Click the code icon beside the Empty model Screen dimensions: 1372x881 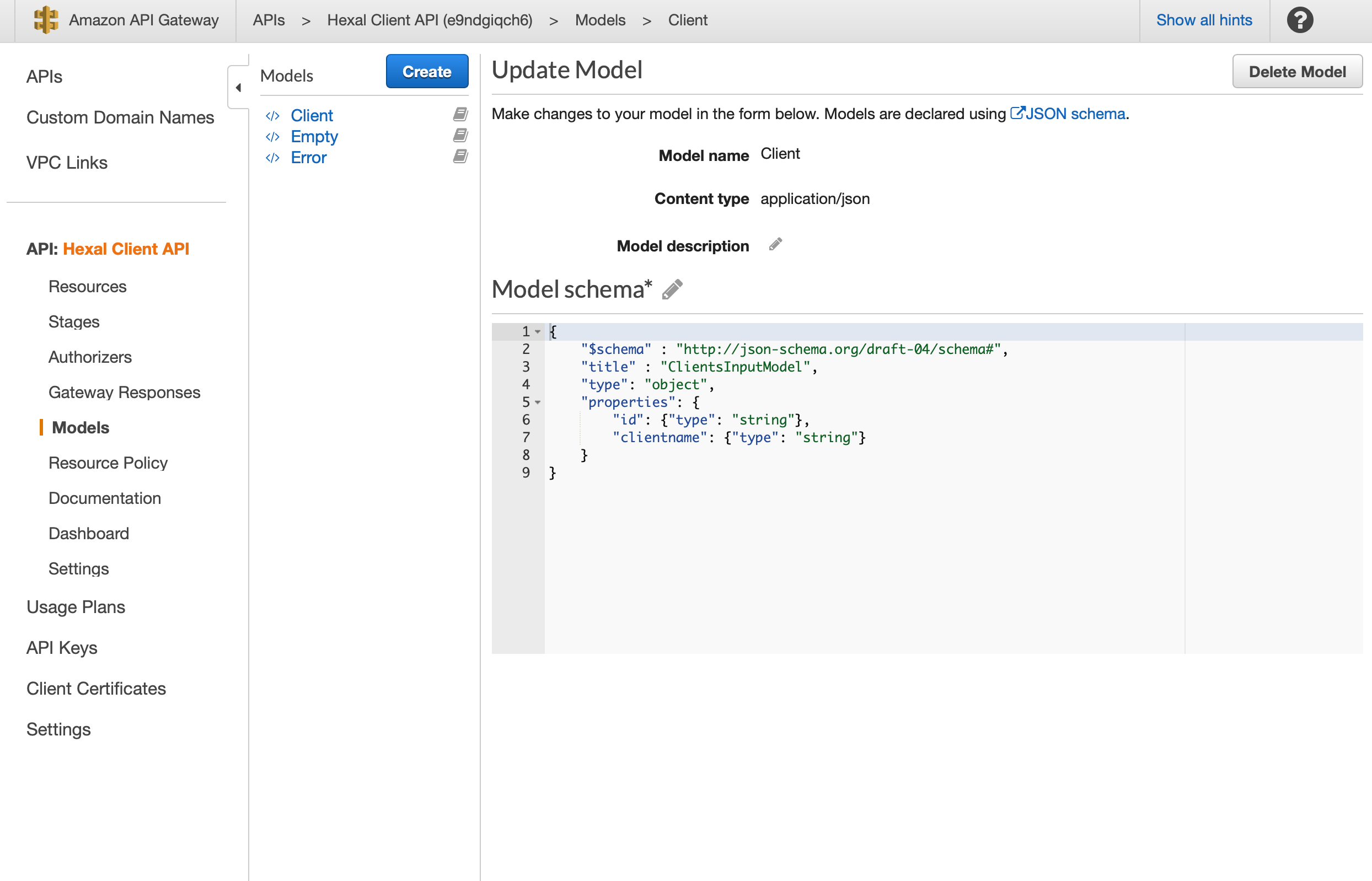272,136
